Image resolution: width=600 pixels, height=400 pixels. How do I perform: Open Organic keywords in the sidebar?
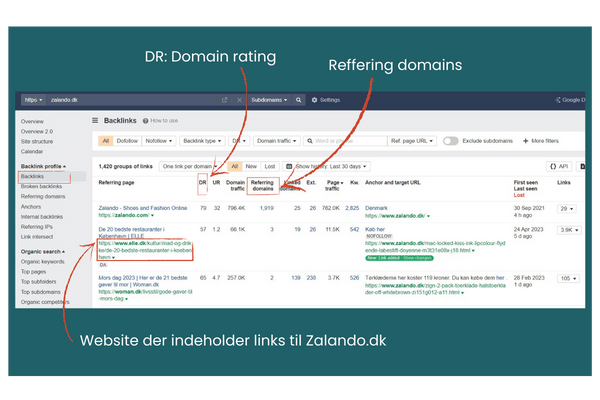pos(42,261)
